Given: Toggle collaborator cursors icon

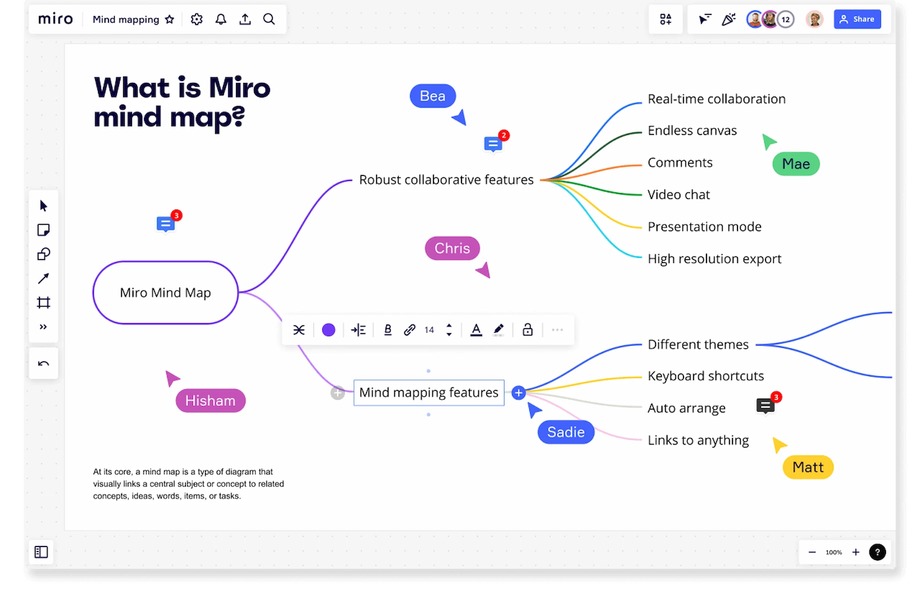Looking at the screenshot, I should [705, 19].
